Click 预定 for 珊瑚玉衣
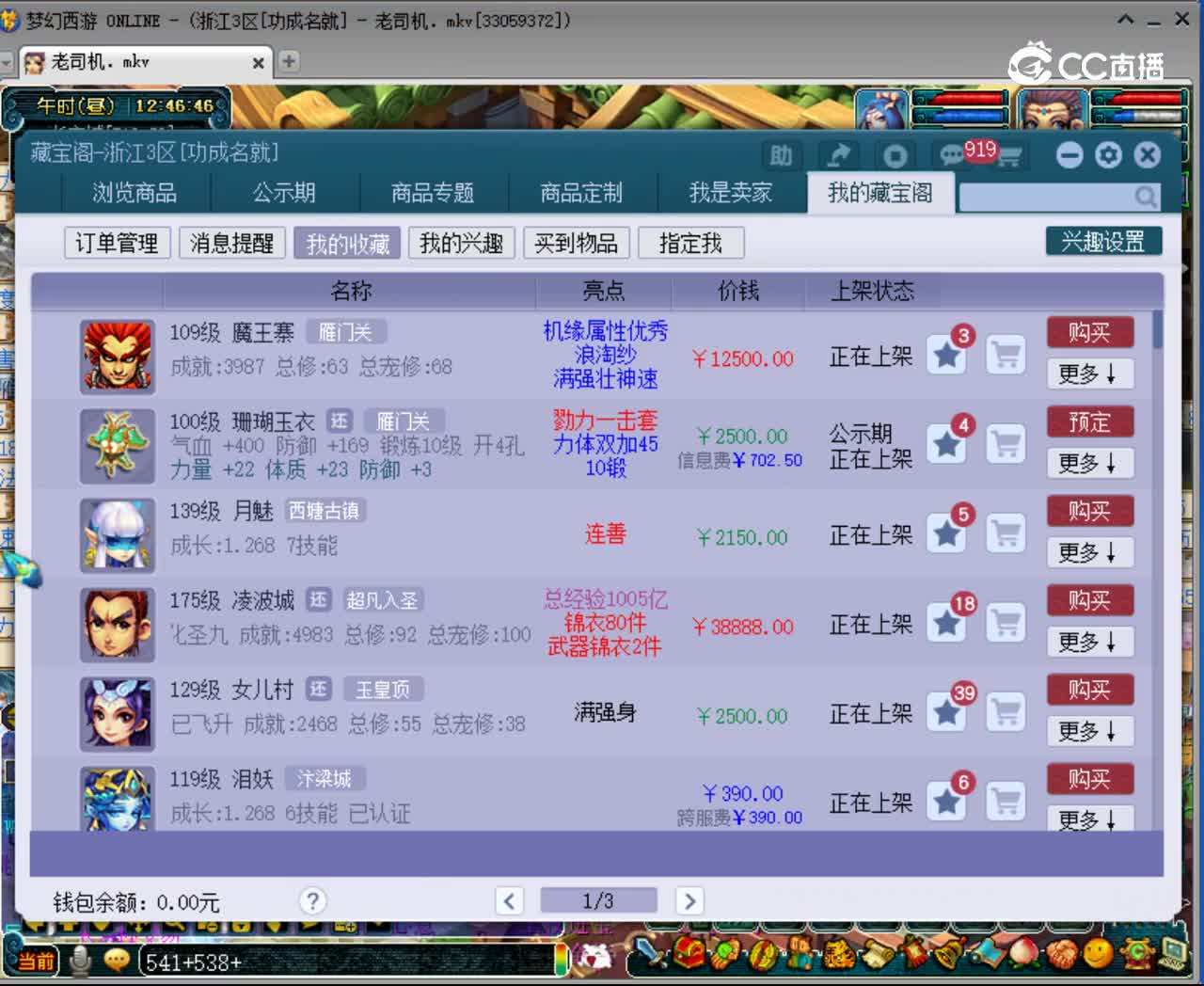Viewport: 1204px width, 986px height. 1090,421
